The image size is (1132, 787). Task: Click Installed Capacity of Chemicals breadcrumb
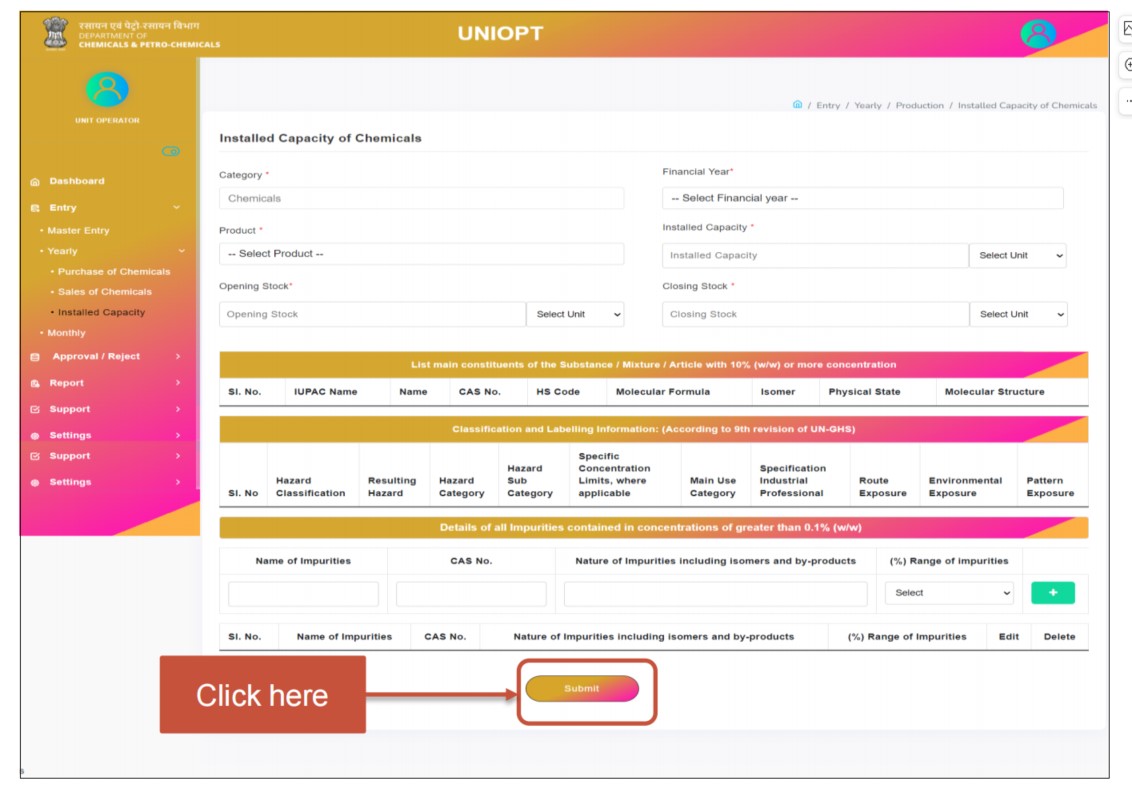pos(1027,105)
